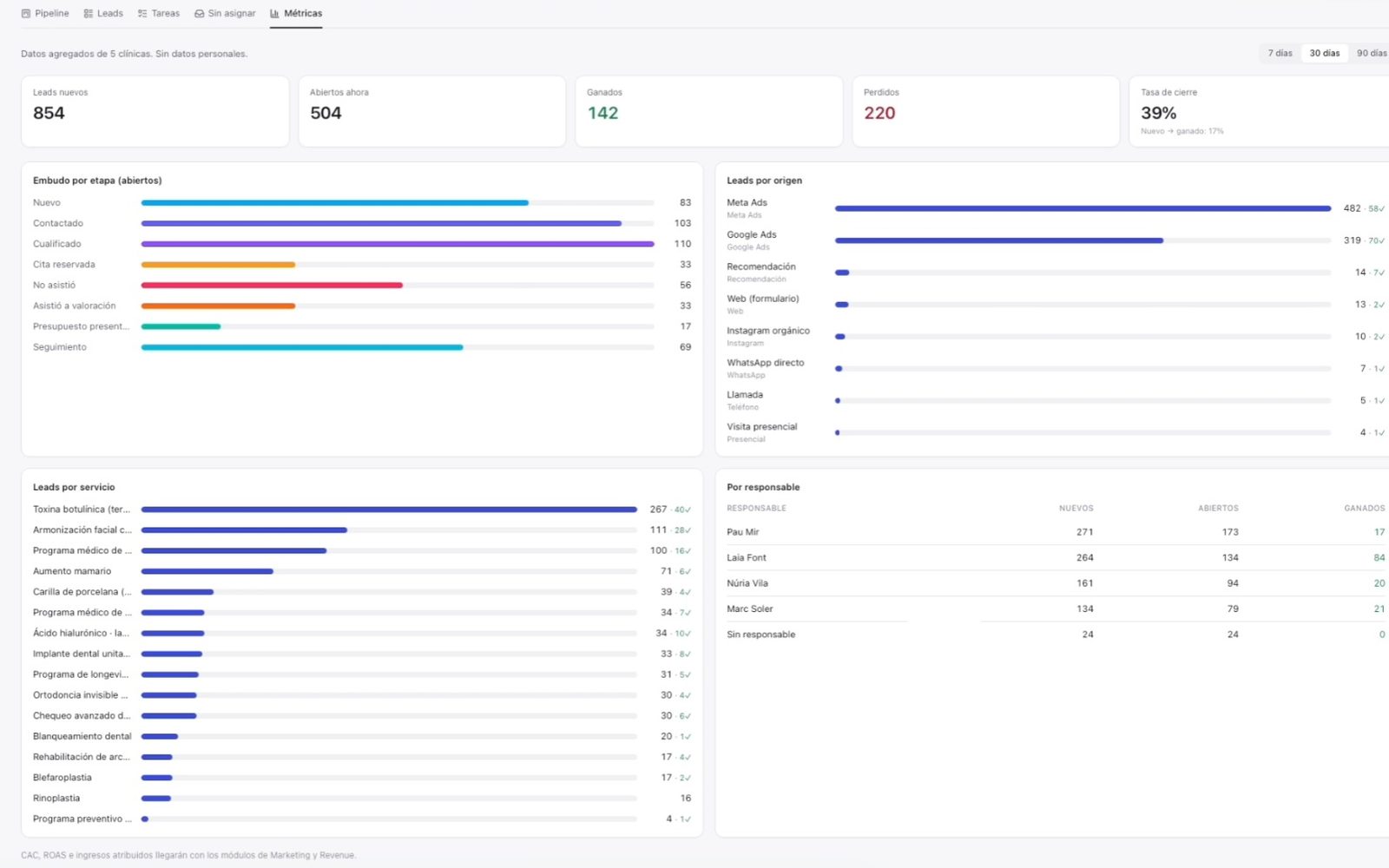Click the Pau Mir responsable row
This screenshot has height=868, width=1389.
coord(1056,532)
